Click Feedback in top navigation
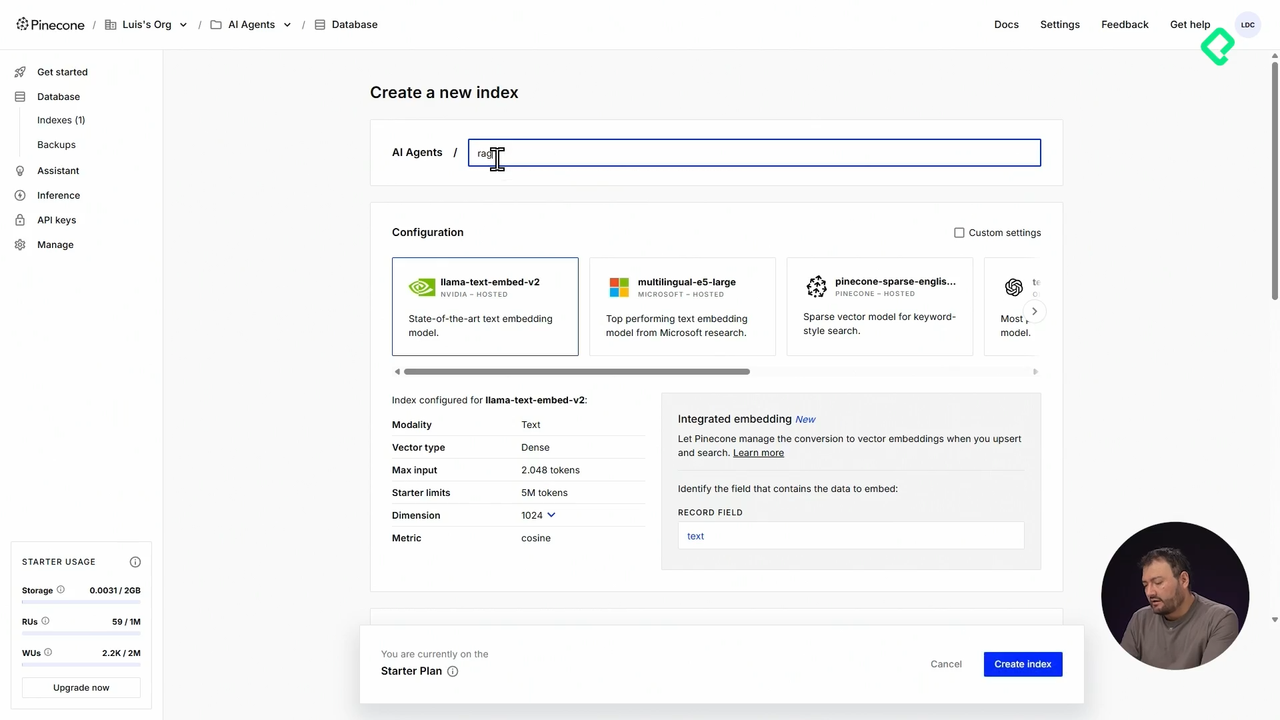1280x720 pixels. click(1125, 25)
